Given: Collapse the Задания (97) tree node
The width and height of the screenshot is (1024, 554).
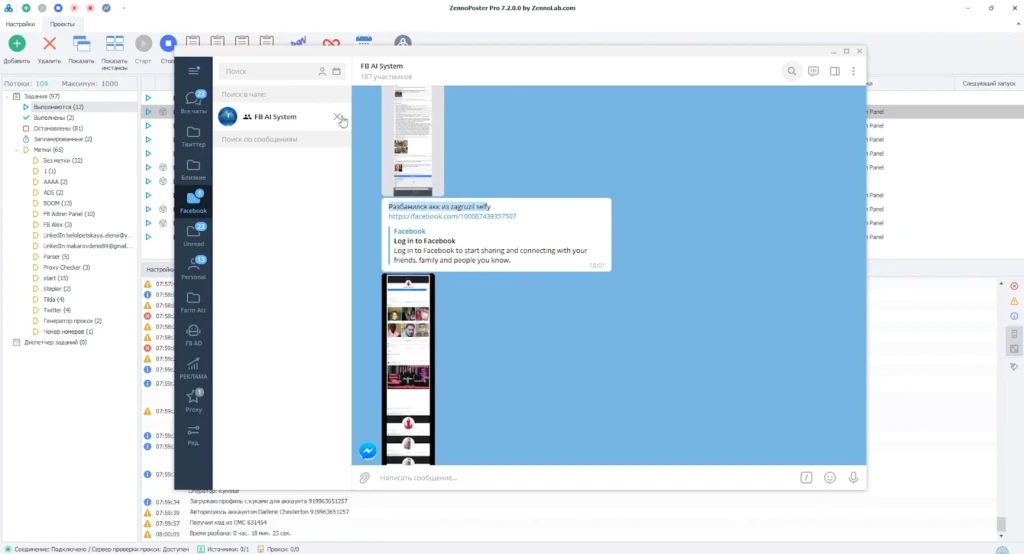Looking at the screenshot, I should [x=7, y=96].
